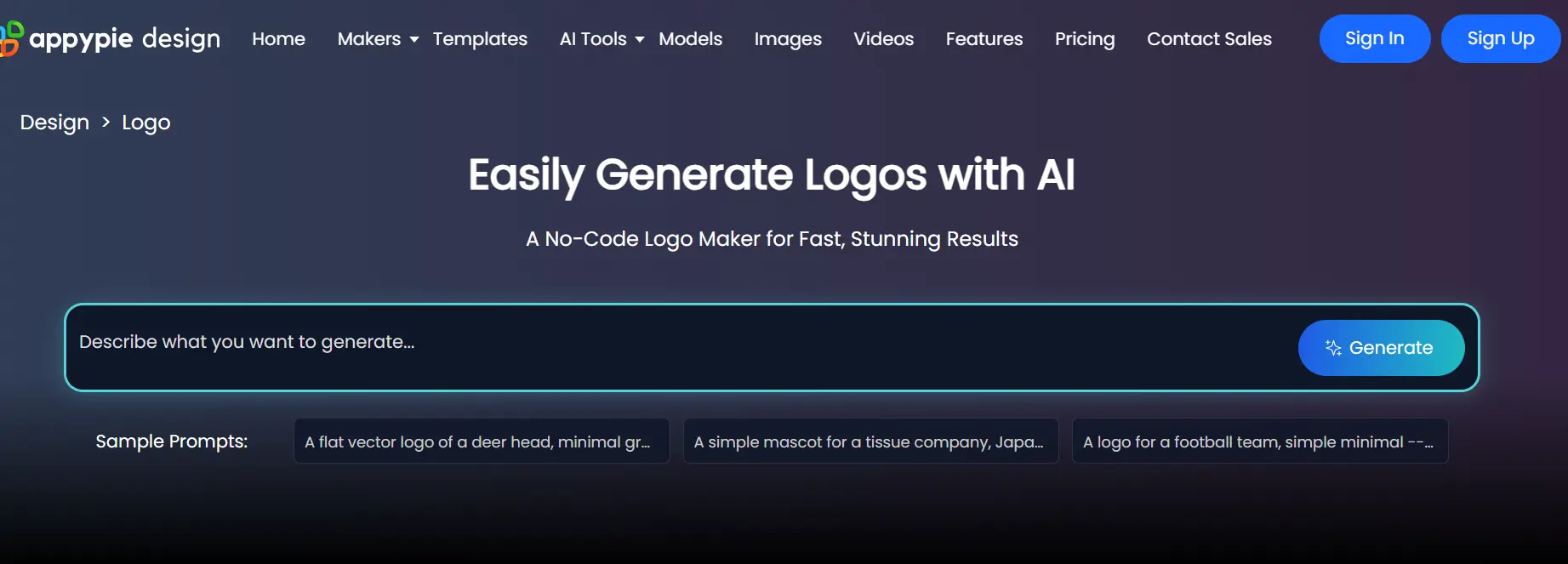
Task: Go to the Templates page
Action: (x=480, y=39)
